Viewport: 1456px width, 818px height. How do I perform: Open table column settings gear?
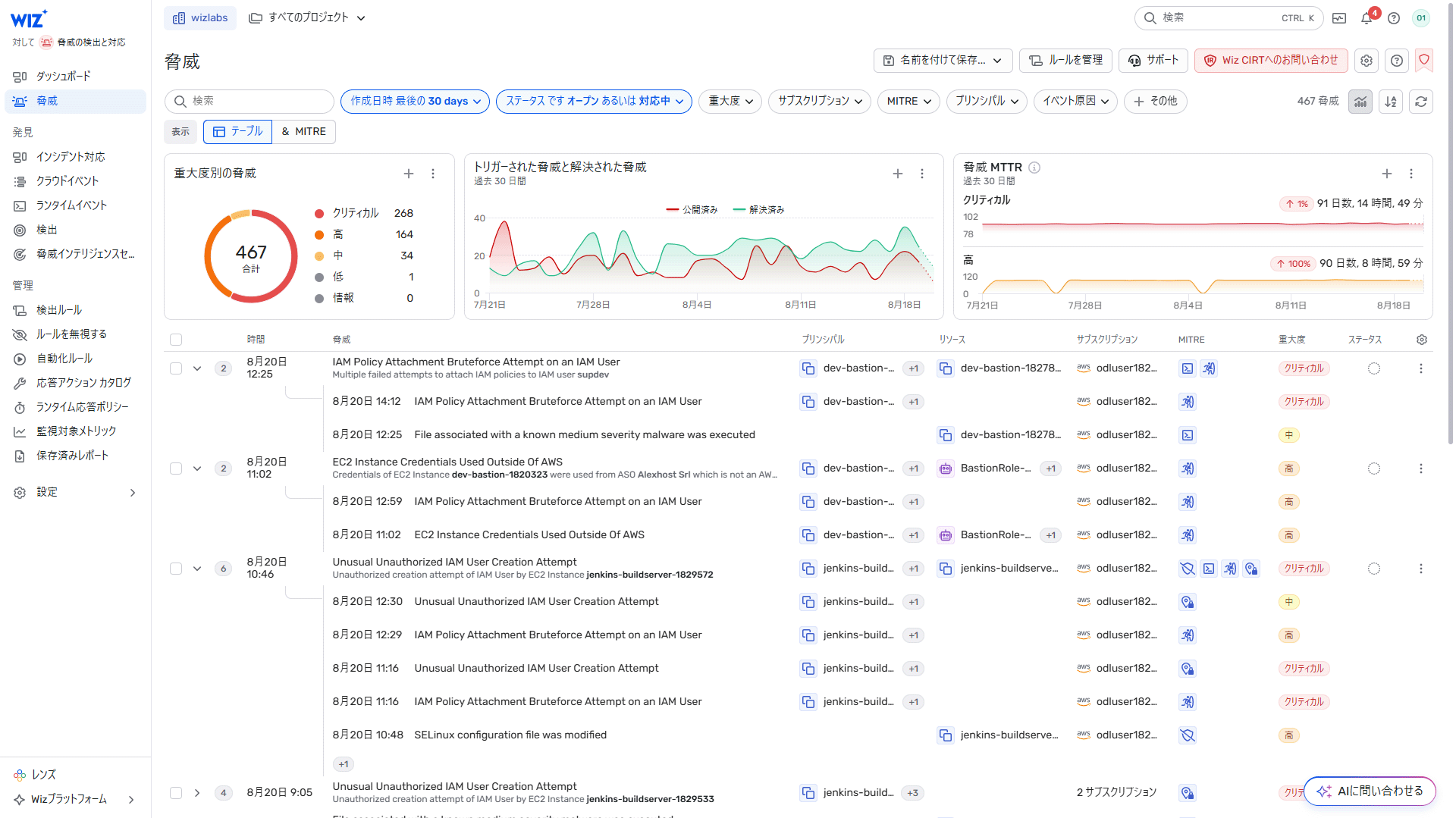1422,339
